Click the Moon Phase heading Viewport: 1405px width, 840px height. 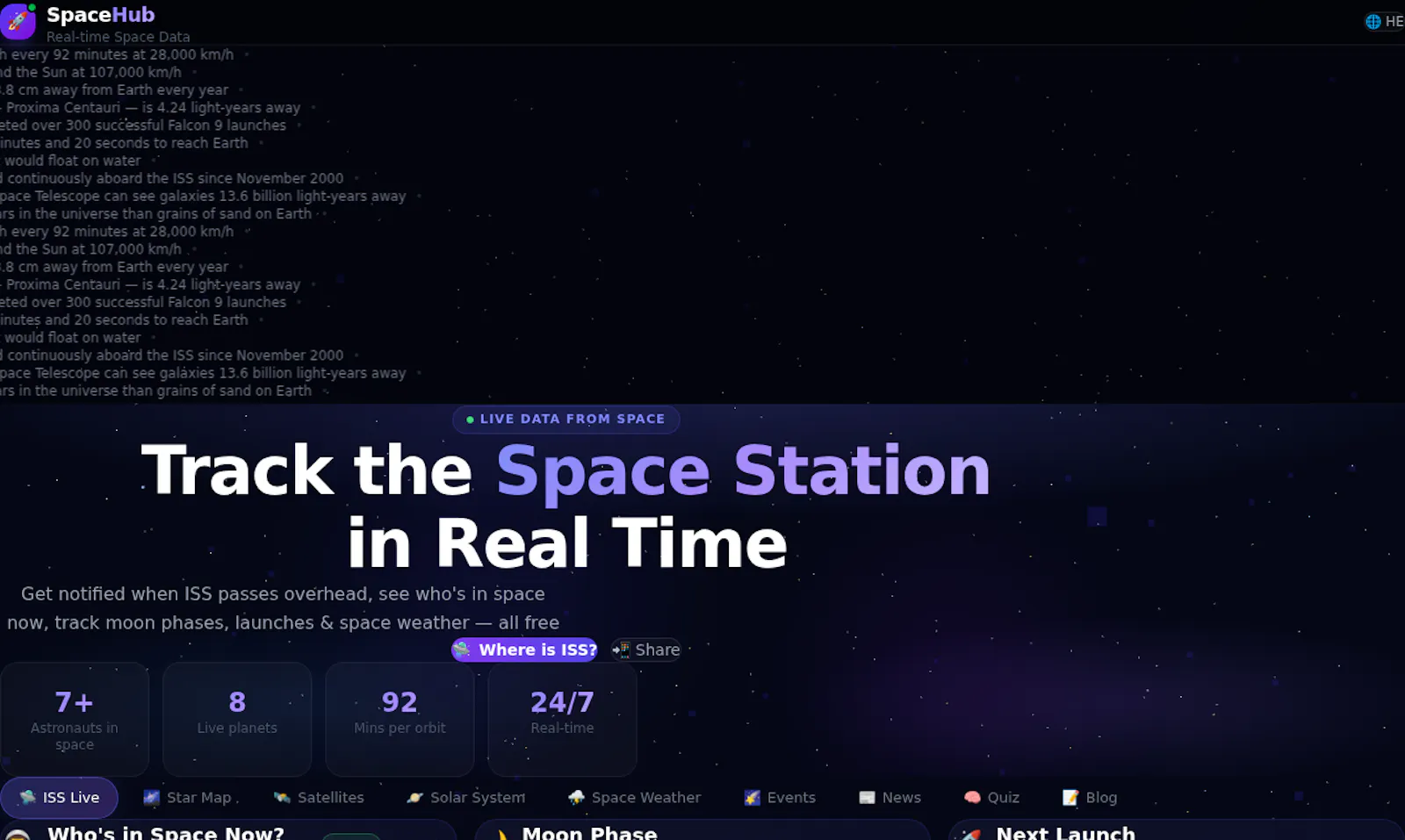589,832
